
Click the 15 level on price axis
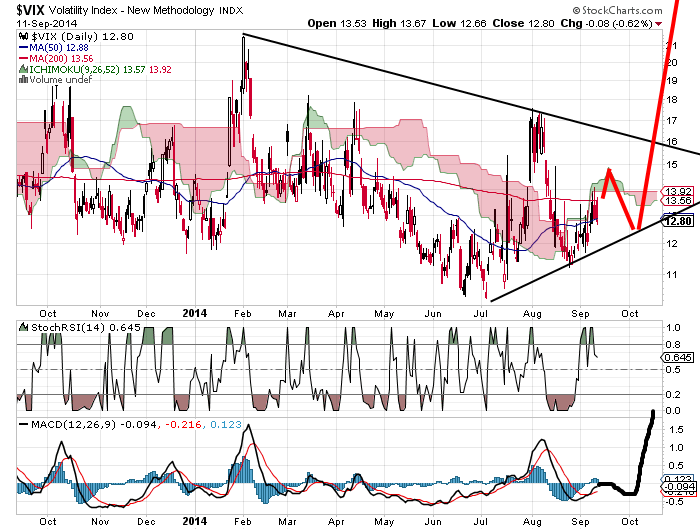[671, 164]
